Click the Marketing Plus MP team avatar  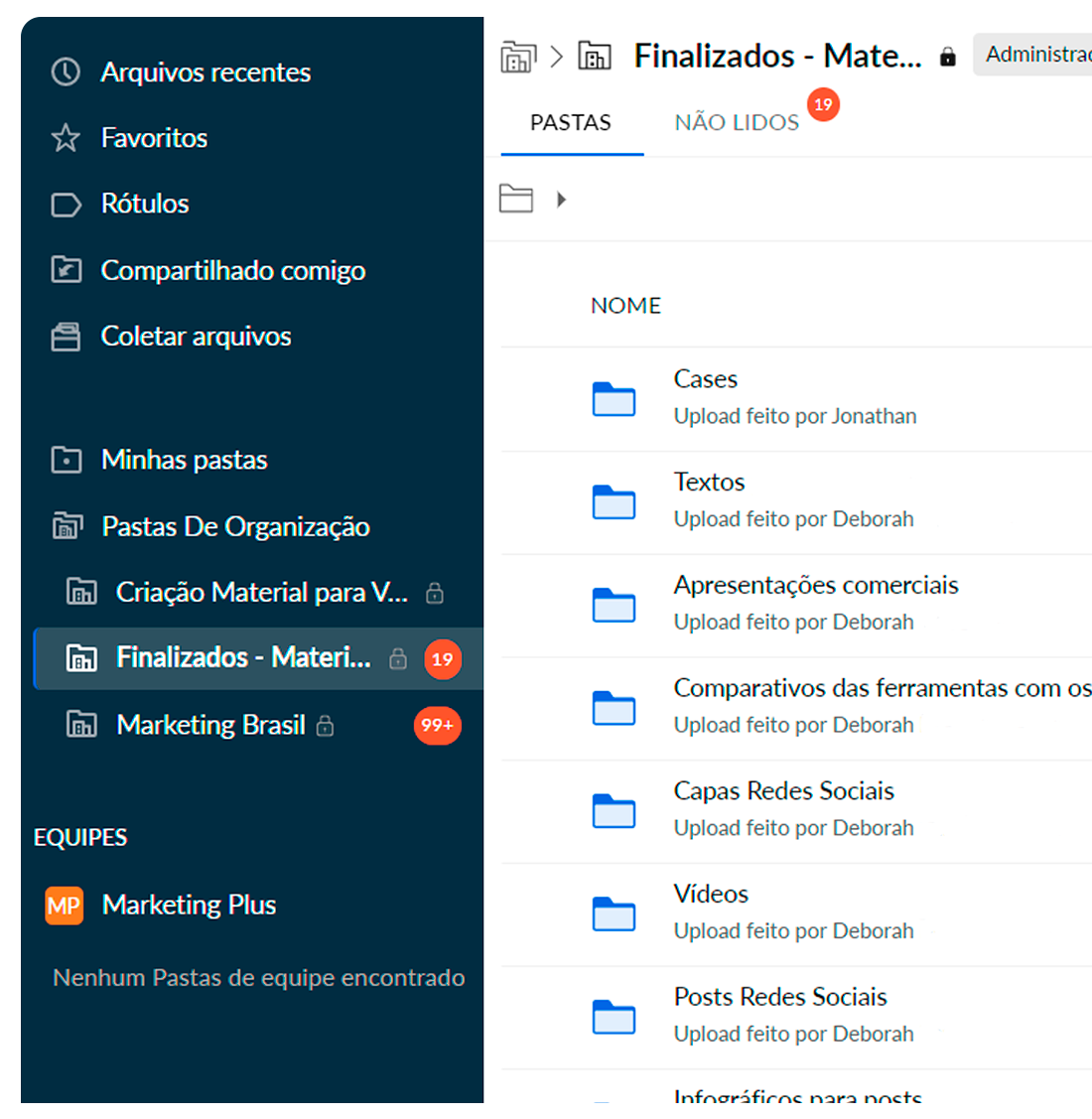tap(65, 906)
